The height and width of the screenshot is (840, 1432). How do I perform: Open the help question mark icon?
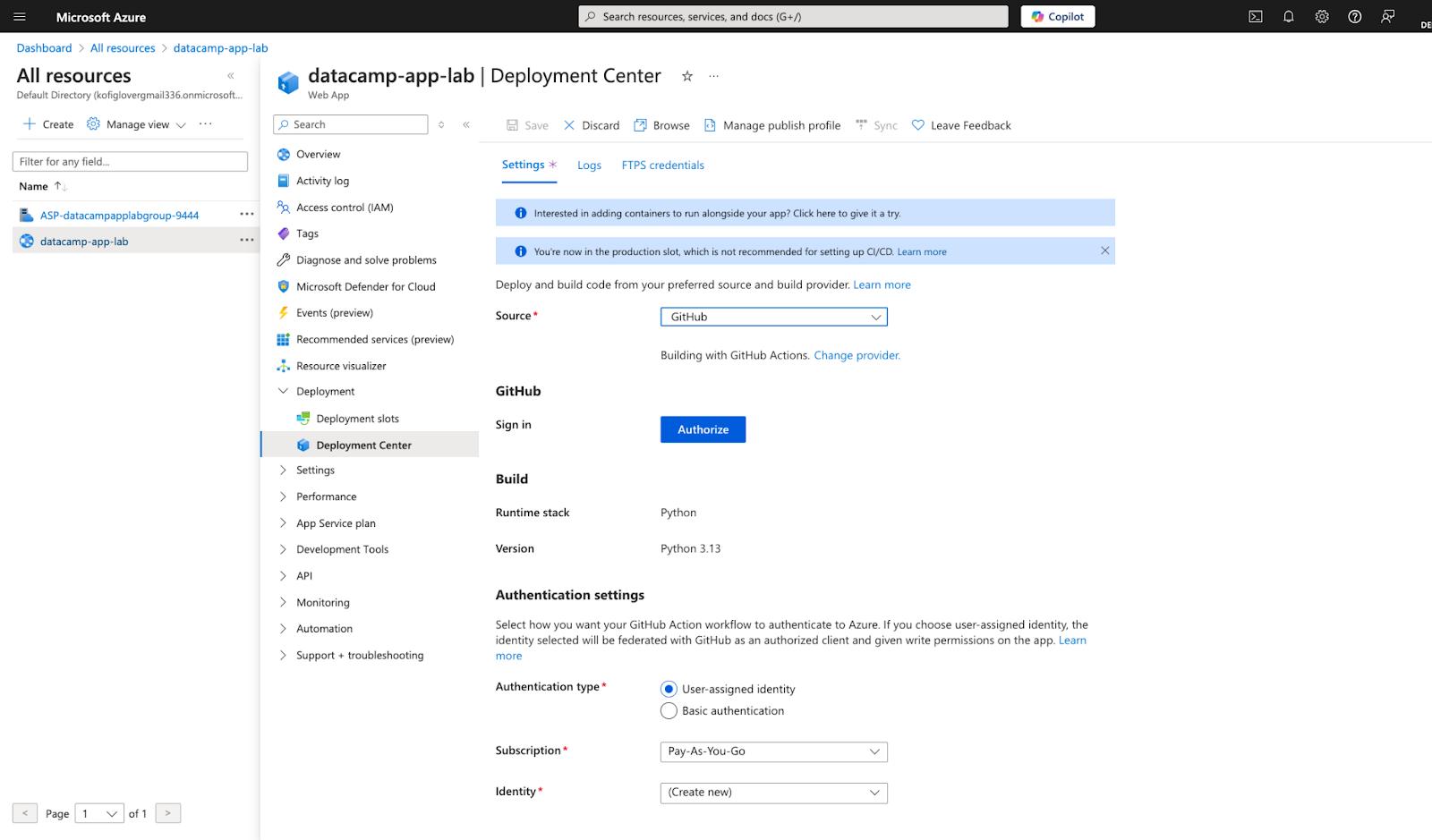1355,16
